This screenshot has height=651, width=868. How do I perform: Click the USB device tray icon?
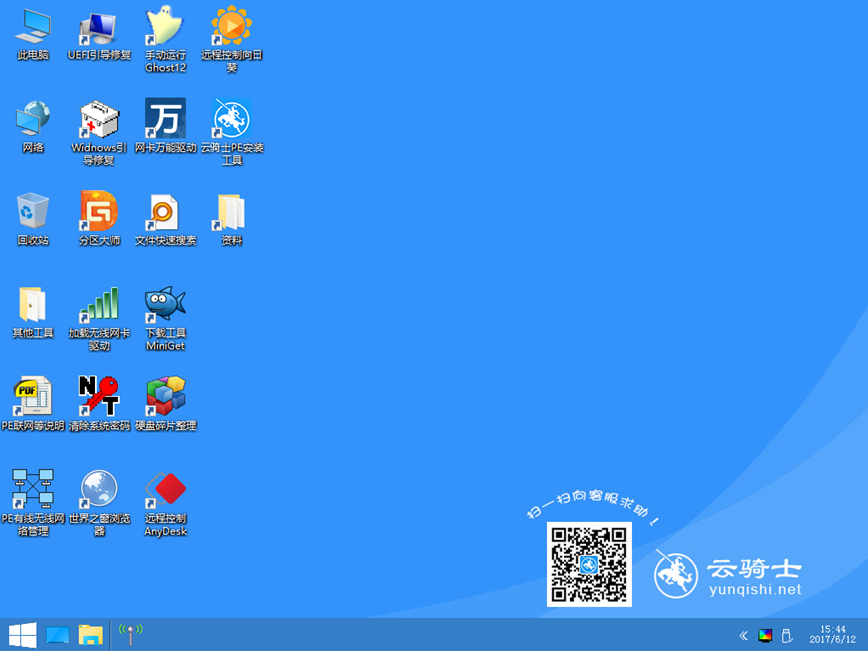pyautogui.click(x=786, y=636)
